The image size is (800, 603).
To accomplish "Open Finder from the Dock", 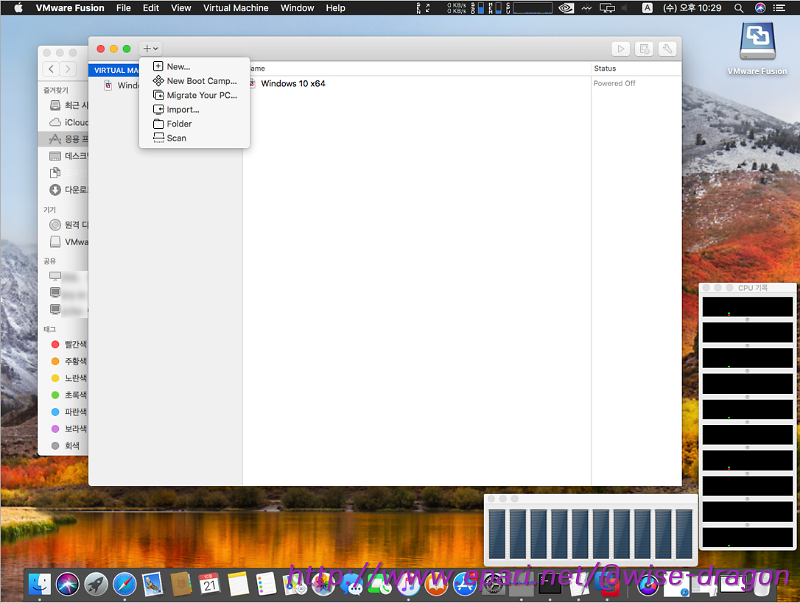I will click(x=39, y=584).
